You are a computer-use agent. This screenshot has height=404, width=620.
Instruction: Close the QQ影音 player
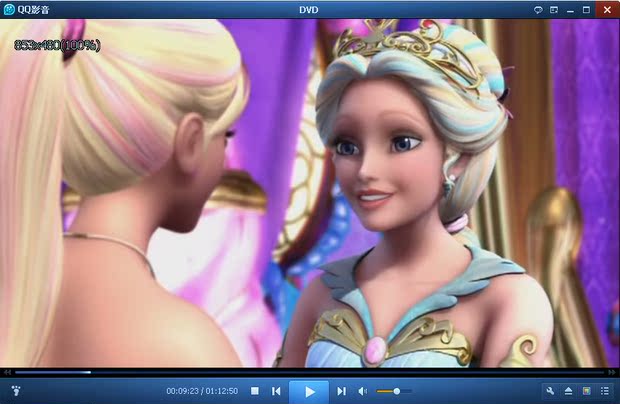[x=607, y=9]
